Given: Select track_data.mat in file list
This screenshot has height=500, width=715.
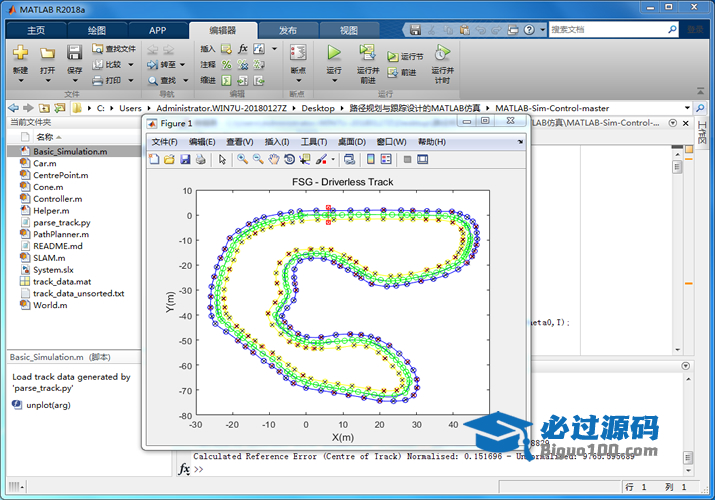Looking at the screenshot, I should (x=74, y=282).
